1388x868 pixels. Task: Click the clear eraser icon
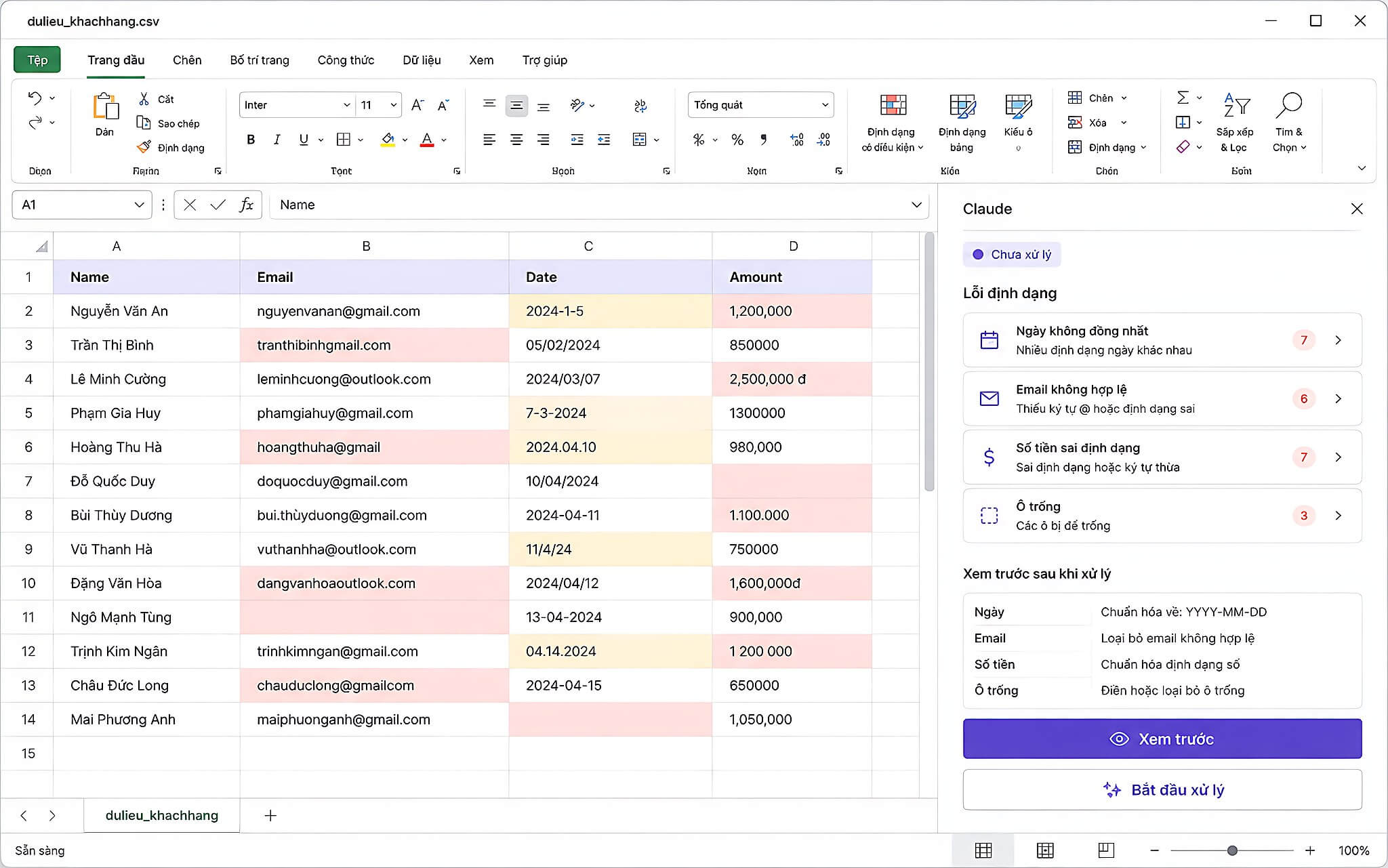(1183, 147)
